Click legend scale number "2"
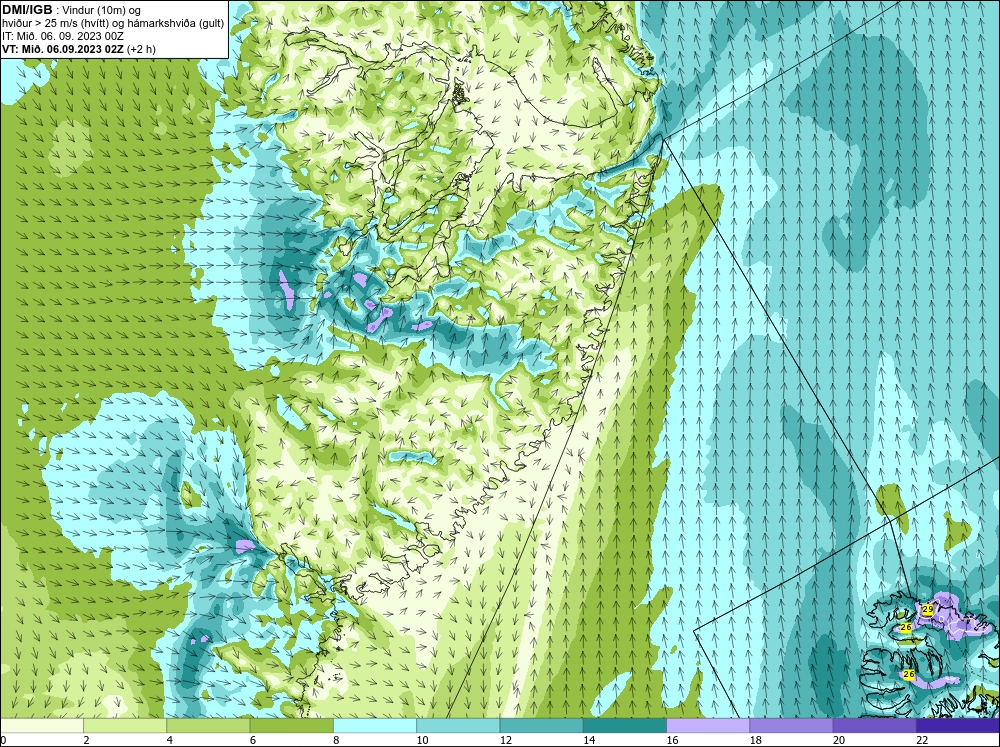Screen dimensions: 1000x747 pos(86,740)
